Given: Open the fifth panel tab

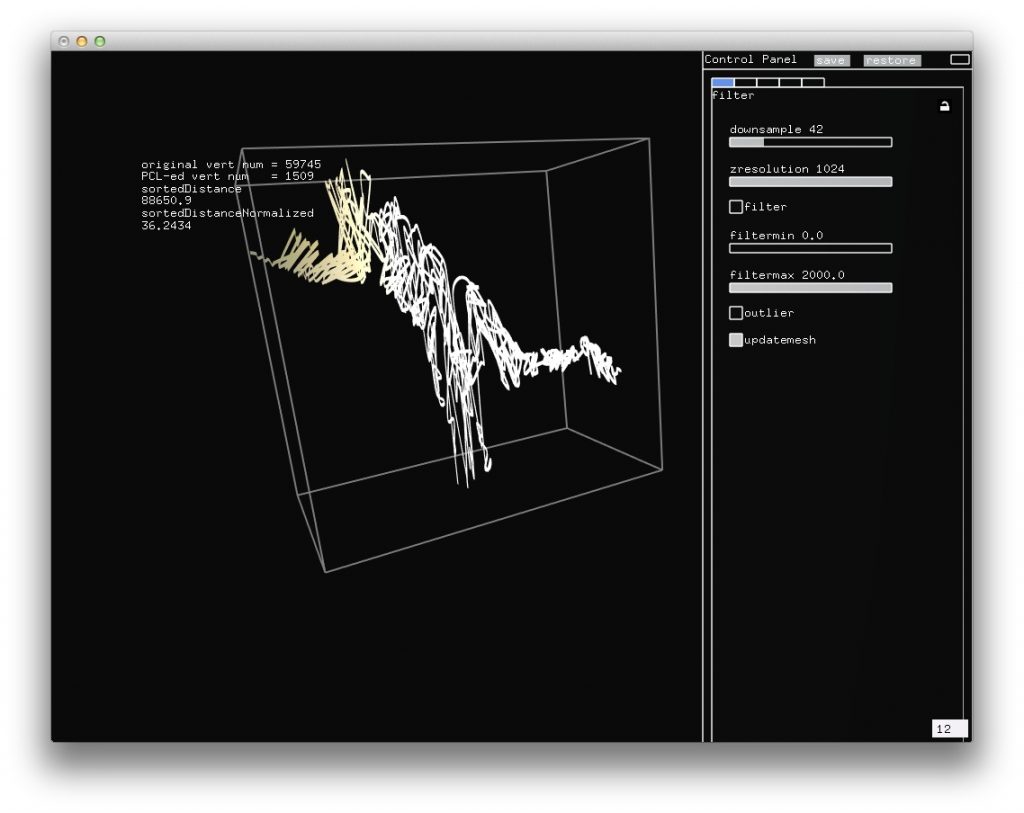Looking at the screenshot, I should click(813, 83).
